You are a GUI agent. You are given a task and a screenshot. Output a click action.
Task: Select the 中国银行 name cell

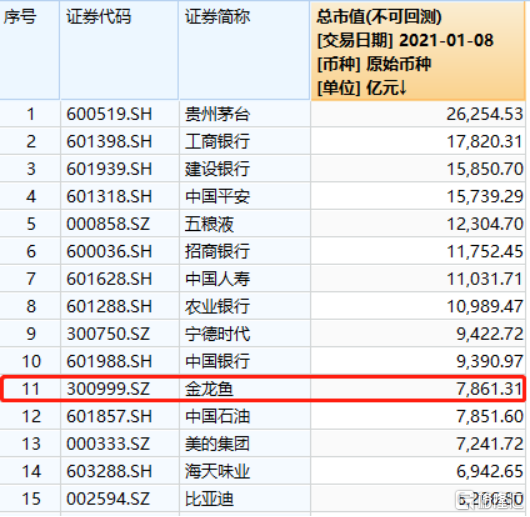(x=245, y=361)
